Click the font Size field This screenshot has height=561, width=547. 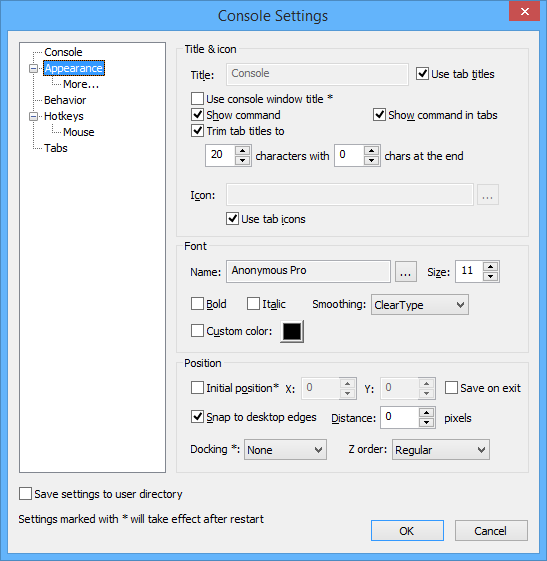[x=469, y=272]
